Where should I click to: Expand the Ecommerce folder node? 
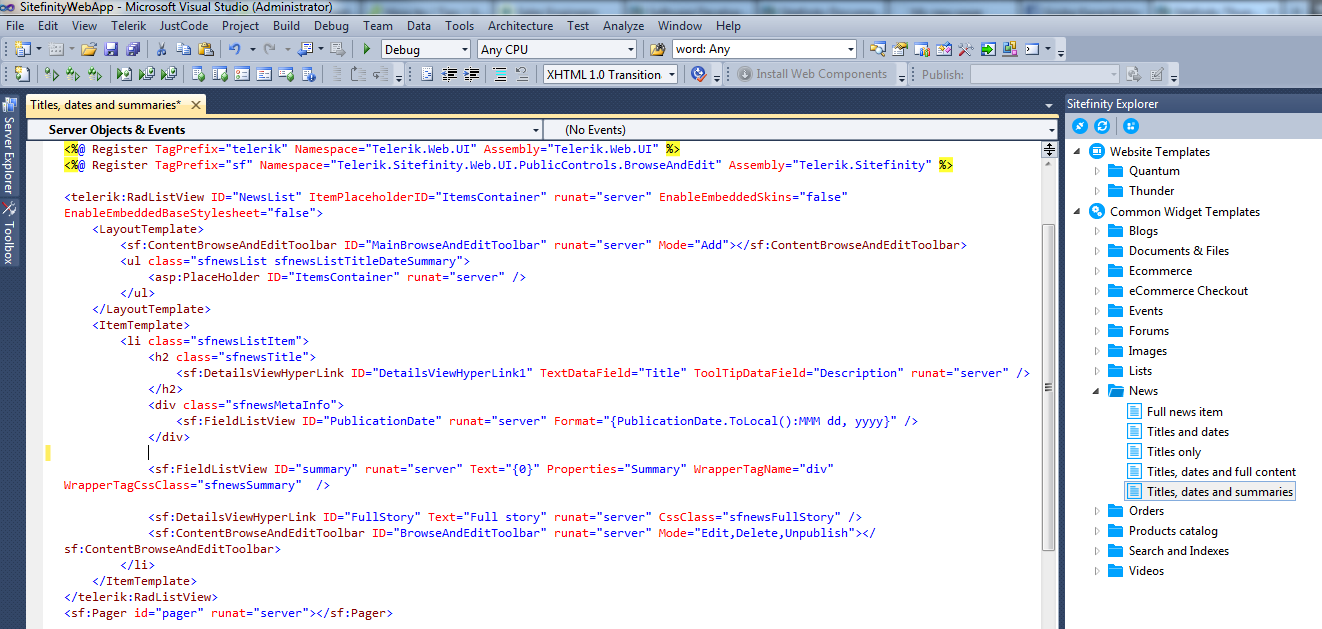click(1097, 271)
